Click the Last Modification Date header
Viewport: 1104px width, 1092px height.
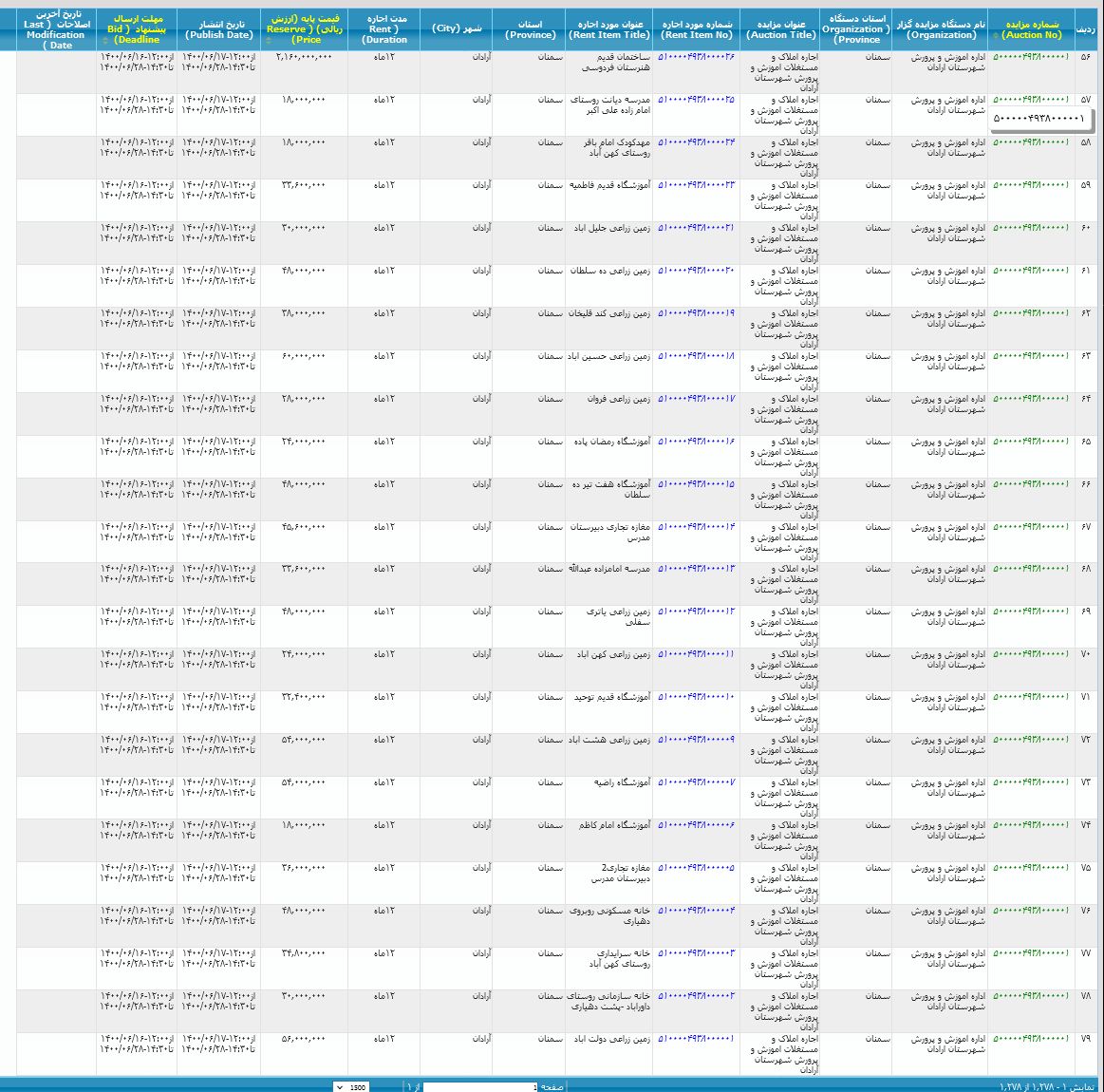coord(56,29)
